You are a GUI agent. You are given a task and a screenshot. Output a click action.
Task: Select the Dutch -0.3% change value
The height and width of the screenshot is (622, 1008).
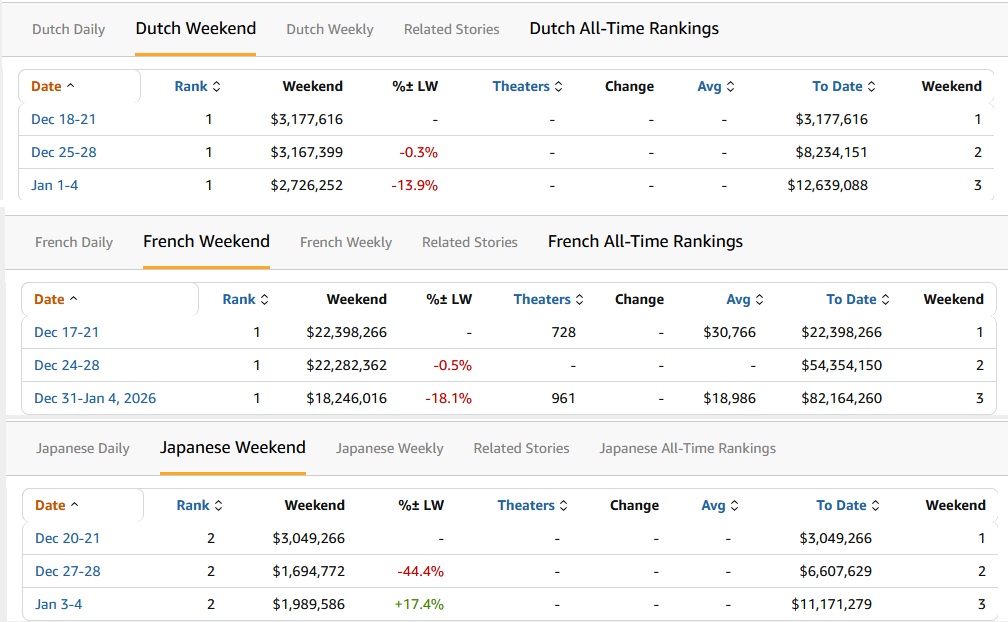(418, 153)
